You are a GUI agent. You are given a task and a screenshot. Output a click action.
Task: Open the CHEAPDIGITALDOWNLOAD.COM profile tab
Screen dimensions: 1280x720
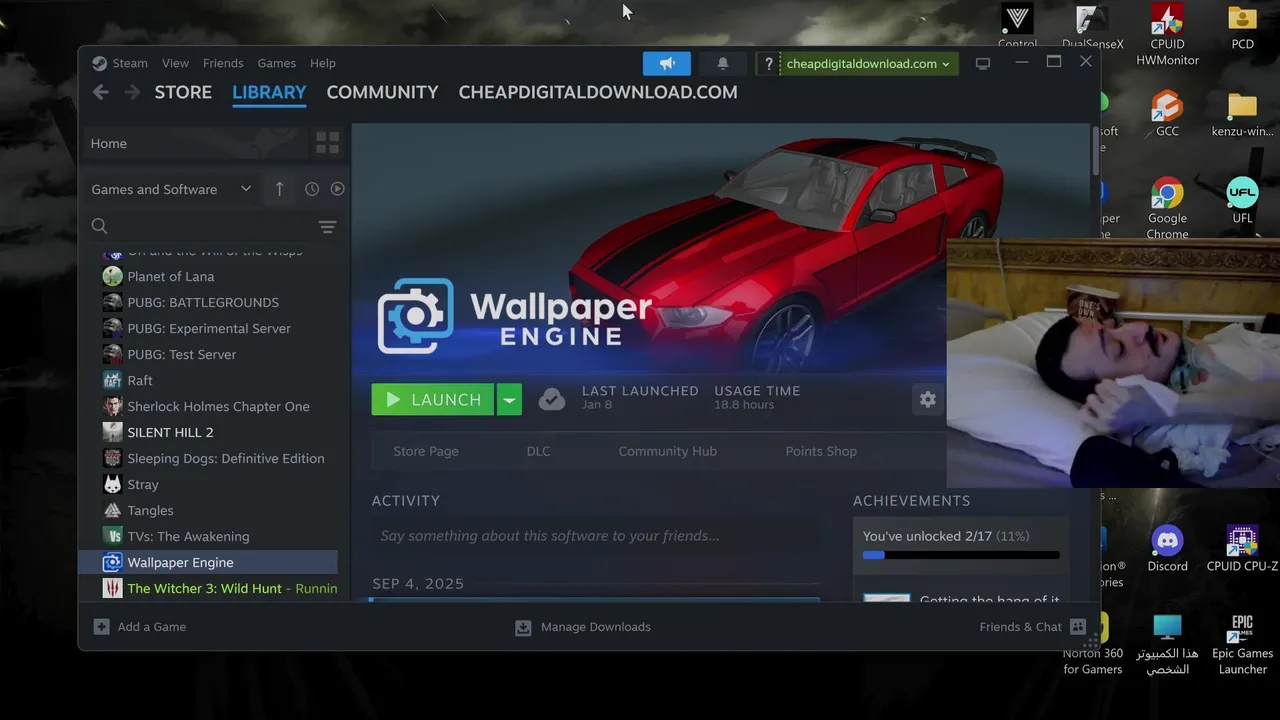pos(598,92)
